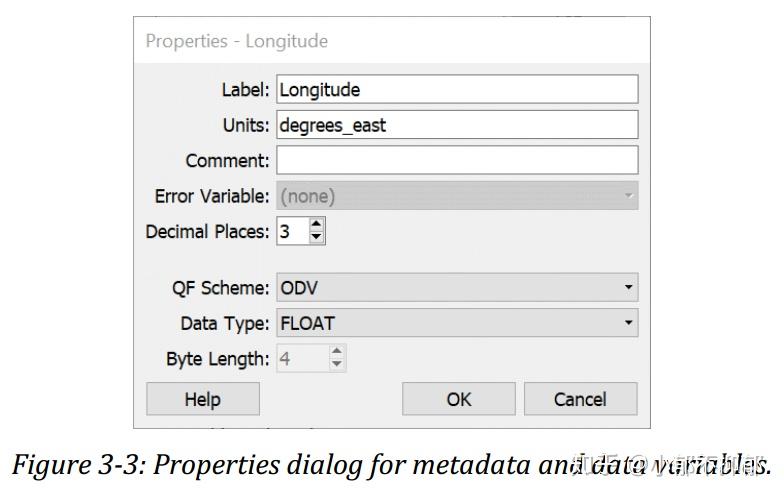Click the Units text field
The image size is (784, 497).
tap(457, 125)
